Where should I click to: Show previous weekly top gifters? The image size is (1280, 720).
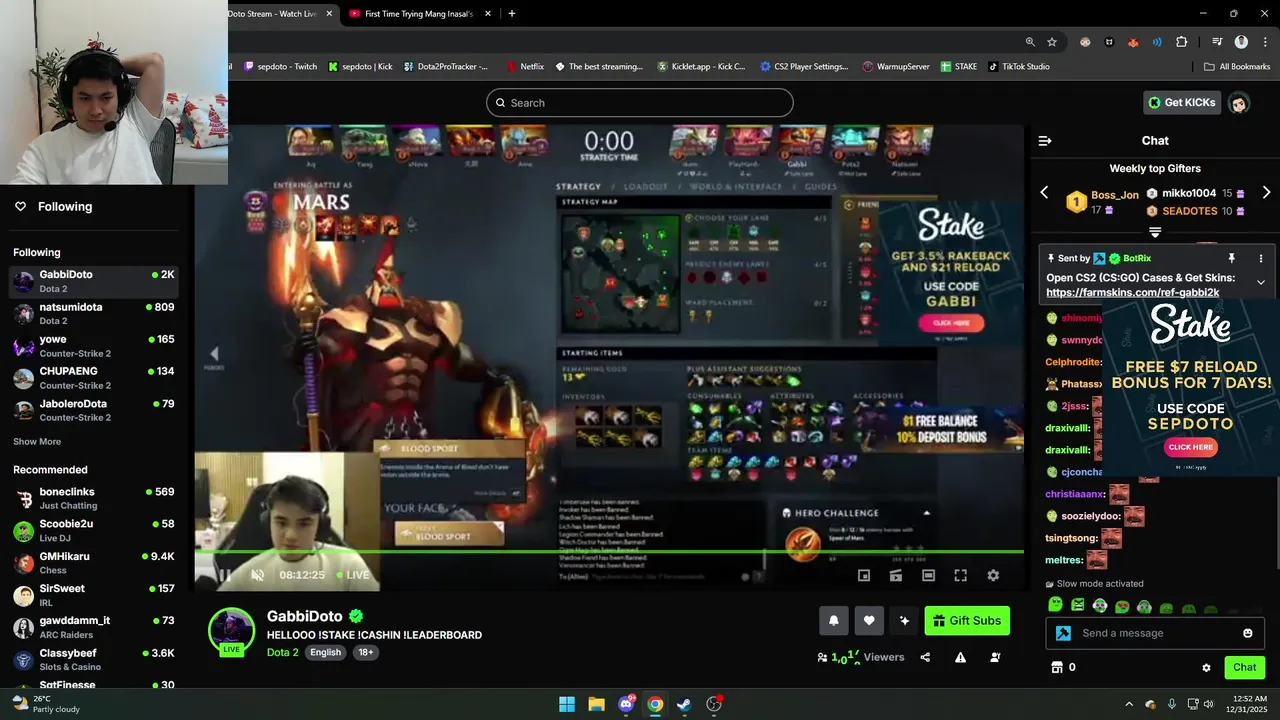1044,192
